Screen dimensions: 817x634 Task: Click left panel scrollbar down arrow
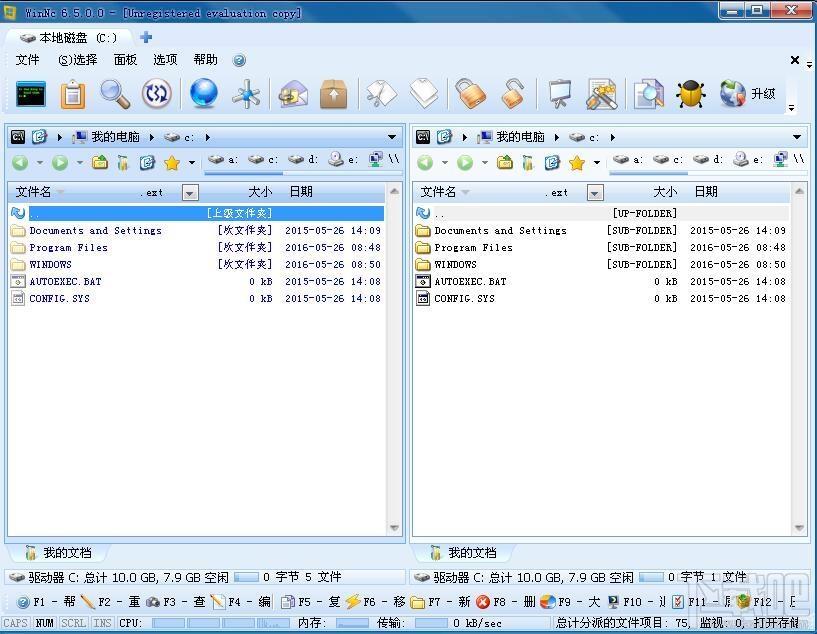tap(394, 528)
